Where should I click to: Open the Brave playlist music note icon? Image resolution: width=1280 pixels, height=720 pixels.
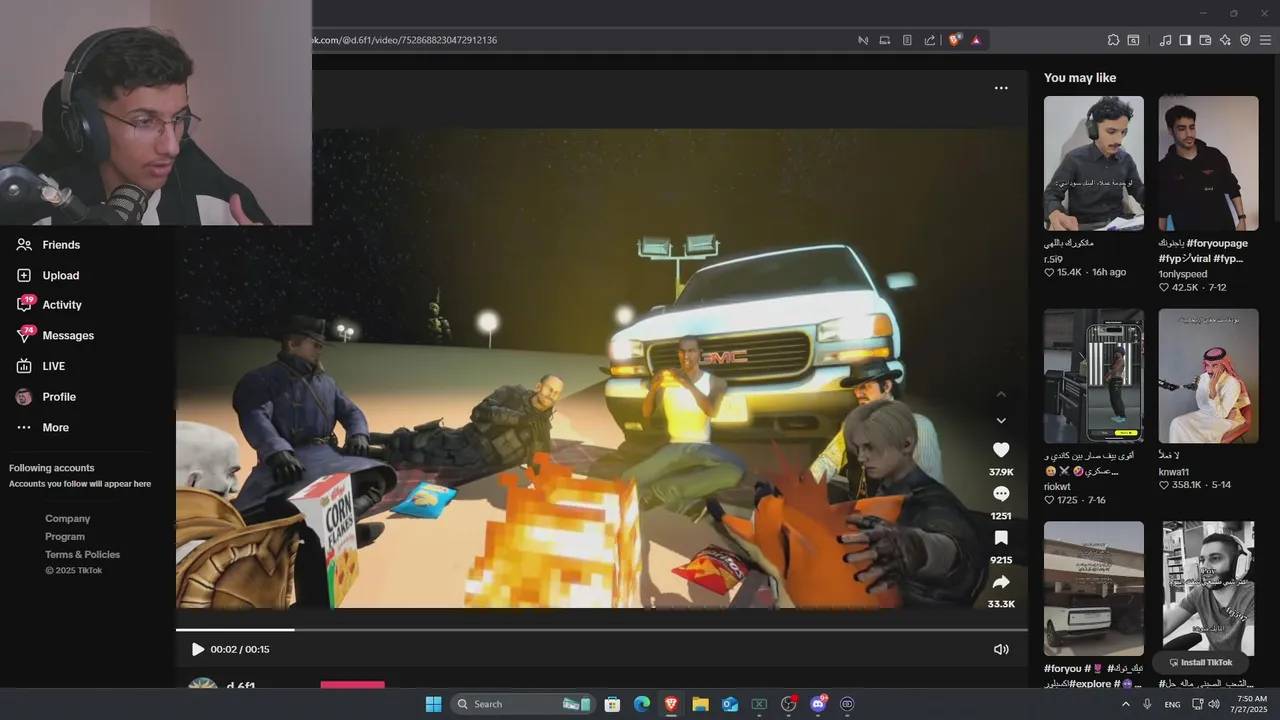(1165, 40)
